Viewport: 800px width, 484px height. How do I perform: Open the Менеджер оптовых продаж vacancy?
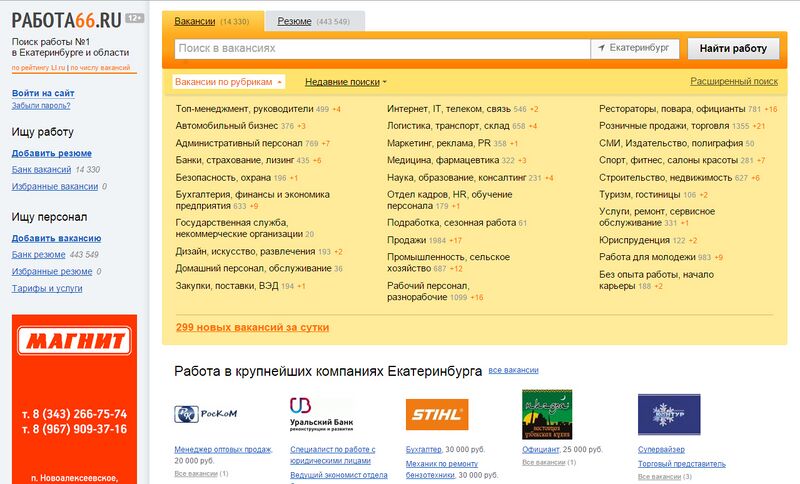click(x=223, y=449)
